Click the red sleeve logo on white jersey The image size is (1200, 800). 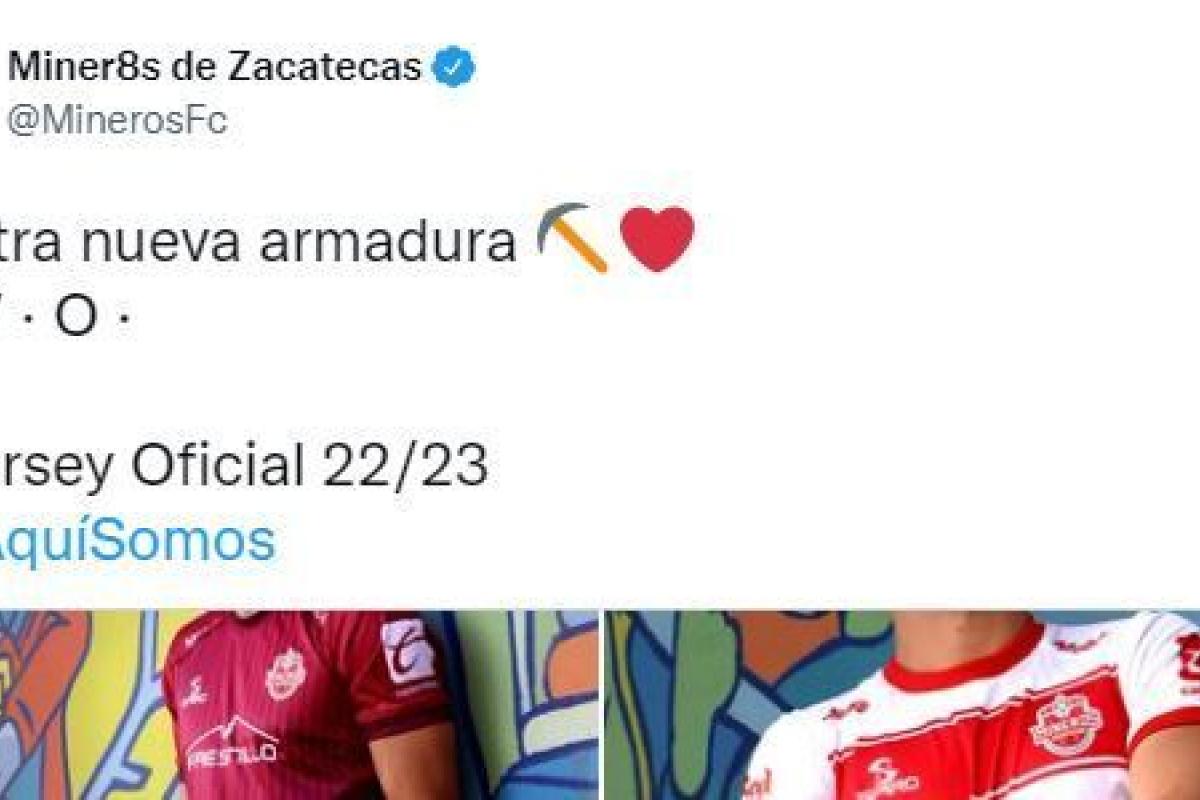click(1188, 662)
